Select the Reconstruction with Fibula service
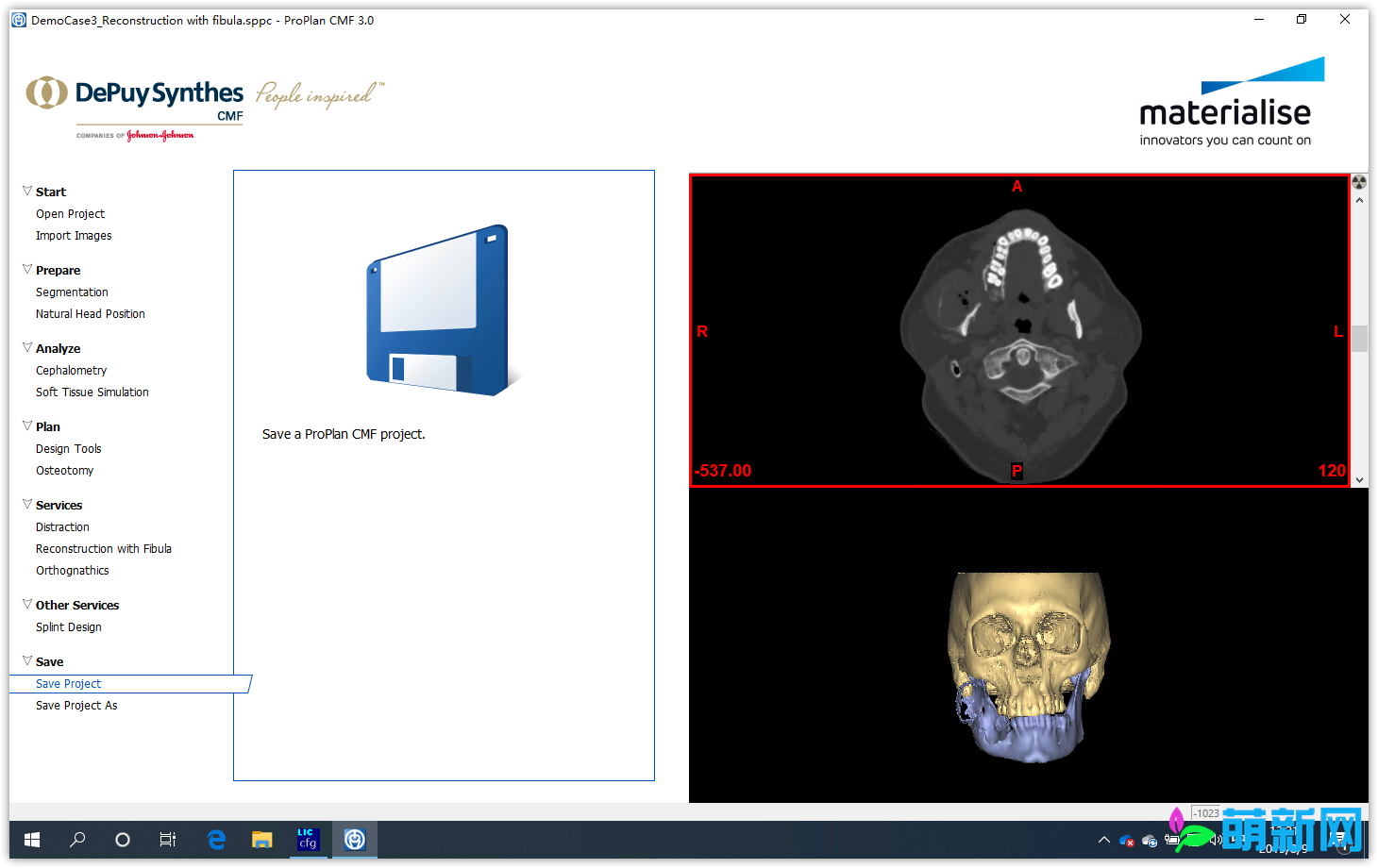The width and height of the screenshot is (1378, 868). [x=104, y=548]
